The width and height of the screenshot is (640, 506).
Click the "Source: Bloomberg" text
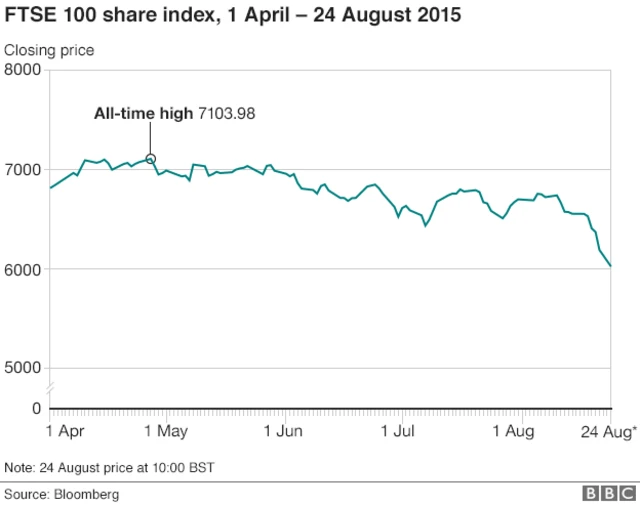pos(62,494)
